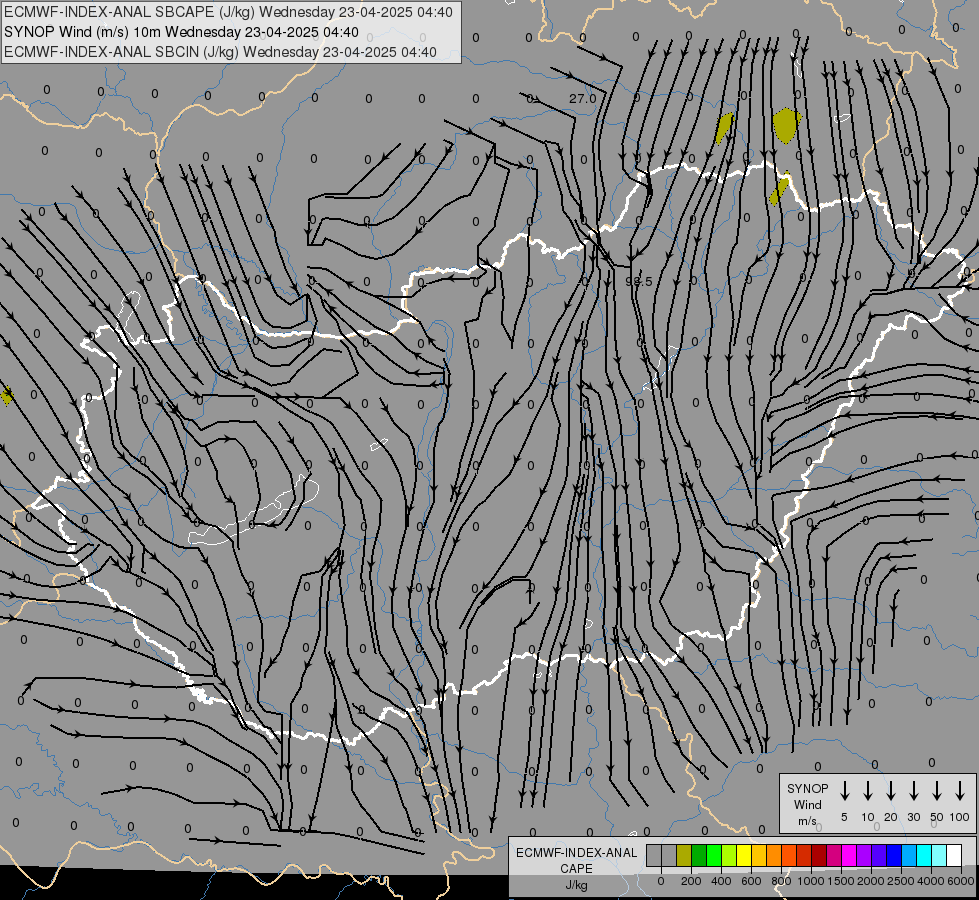
Task: Click the 'J/kg' unit label in legend
Action: 576,885
